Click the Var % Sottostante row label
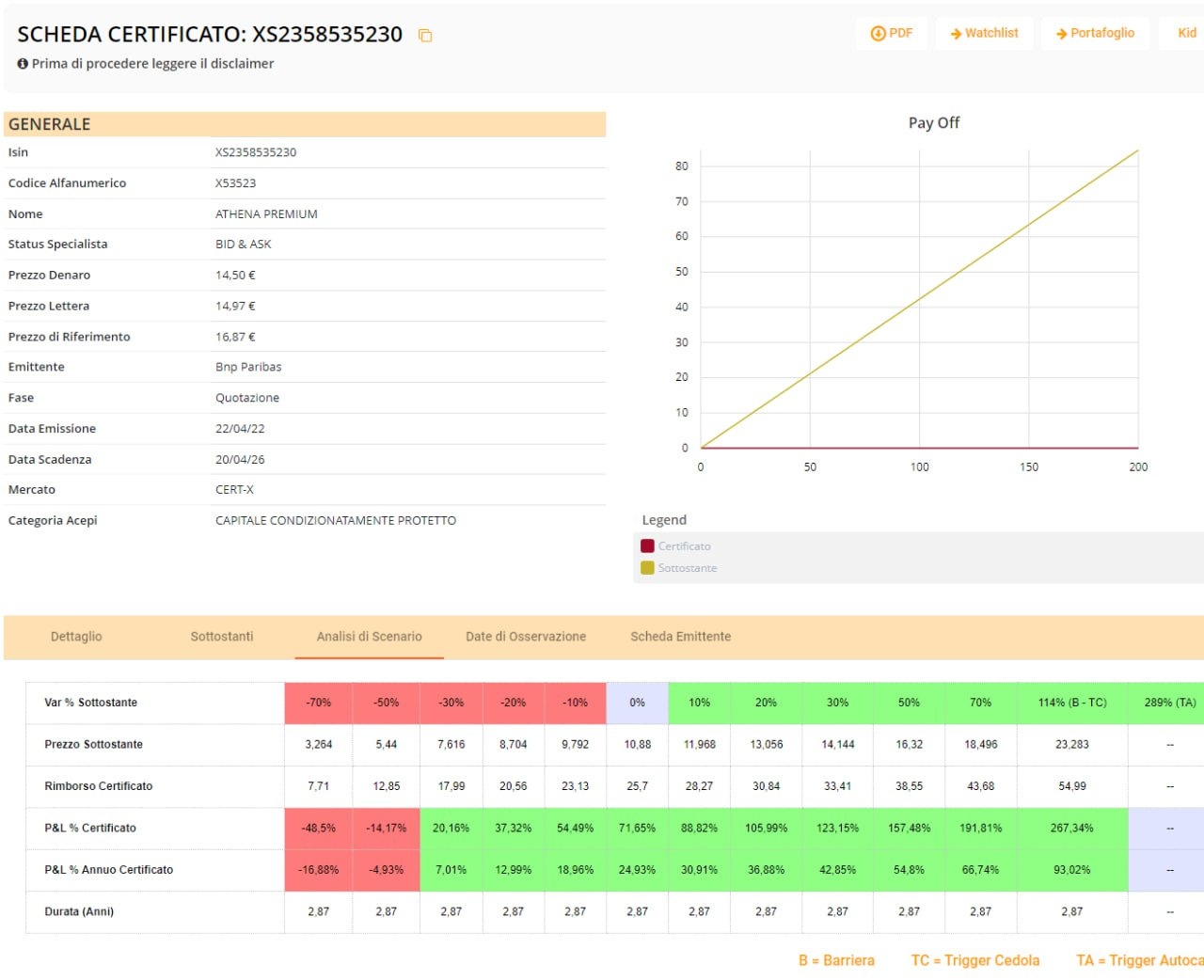The image size is (1204, 980). pyautogui.click(x=90, y=703)
